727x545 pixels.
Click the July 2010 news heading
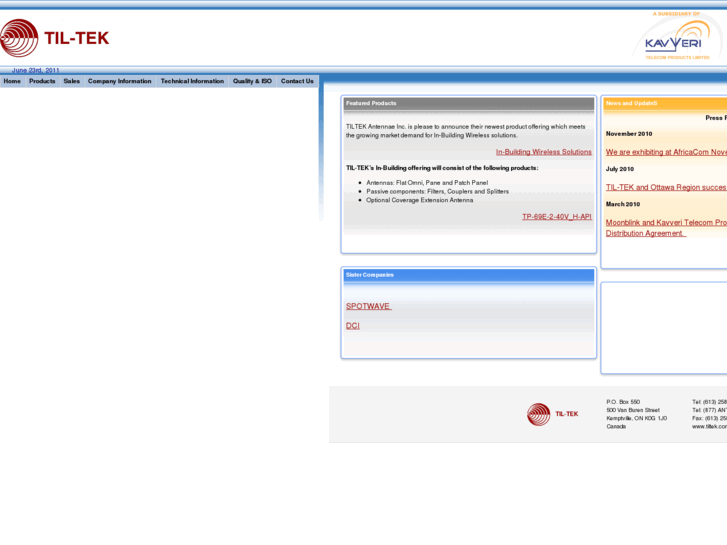620,169
